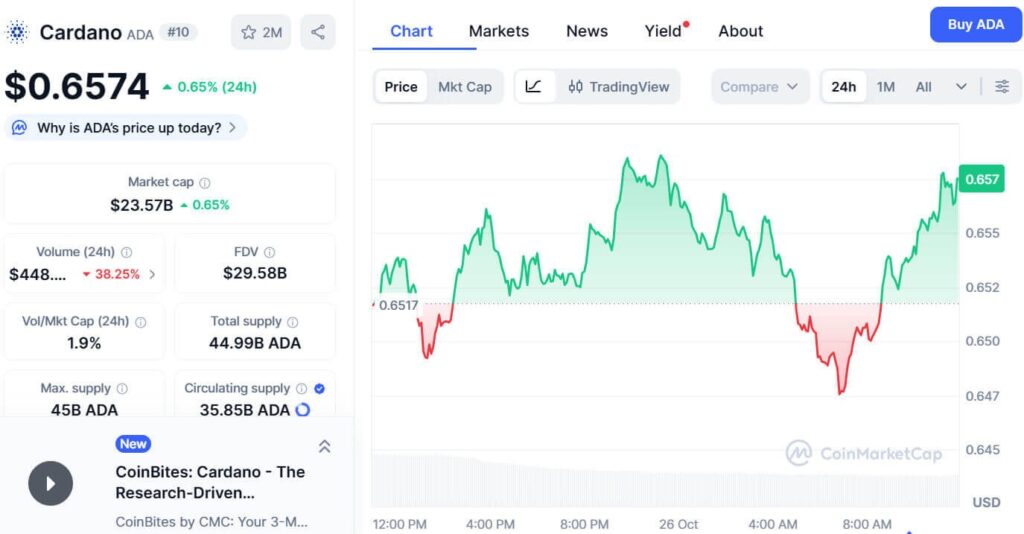The width and height of the screenshot is (1024, 534).
Task: Click the FDV info icon
Action: 270,253
